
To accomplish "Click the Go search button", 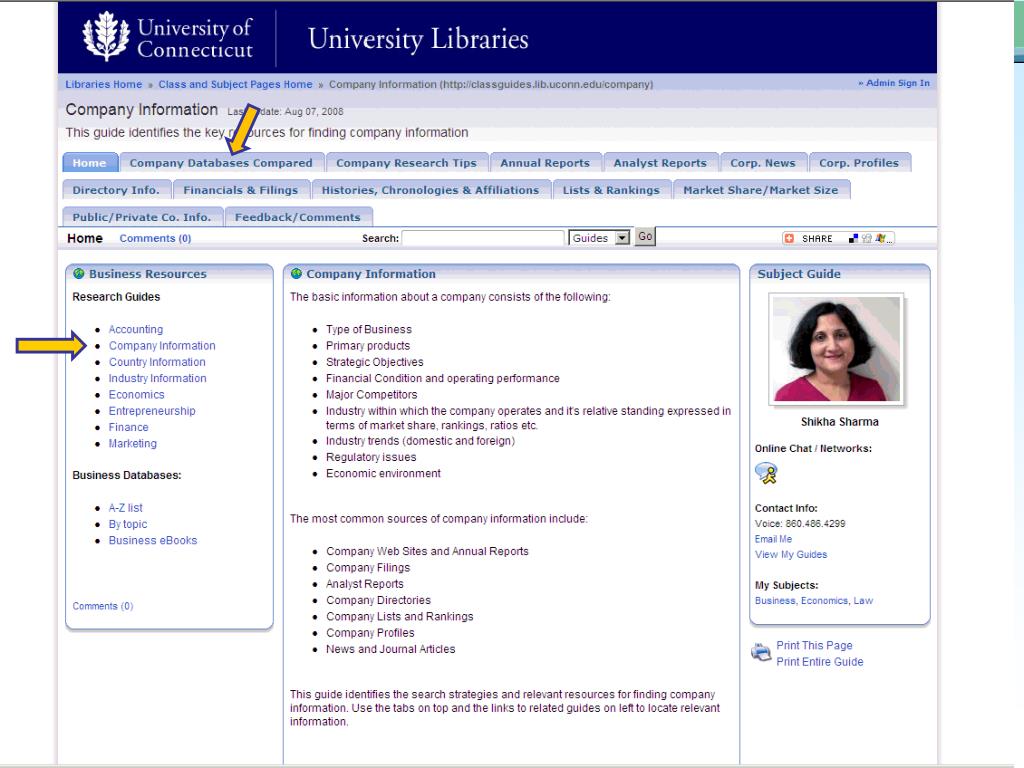I will click(x=645, y=236).
